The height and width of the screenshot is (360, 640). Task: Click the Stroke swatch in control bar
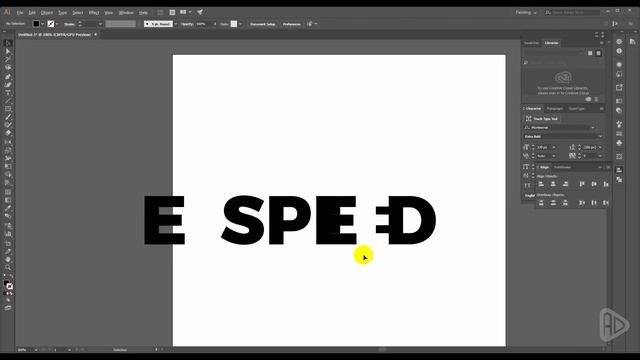pos(51,24)
